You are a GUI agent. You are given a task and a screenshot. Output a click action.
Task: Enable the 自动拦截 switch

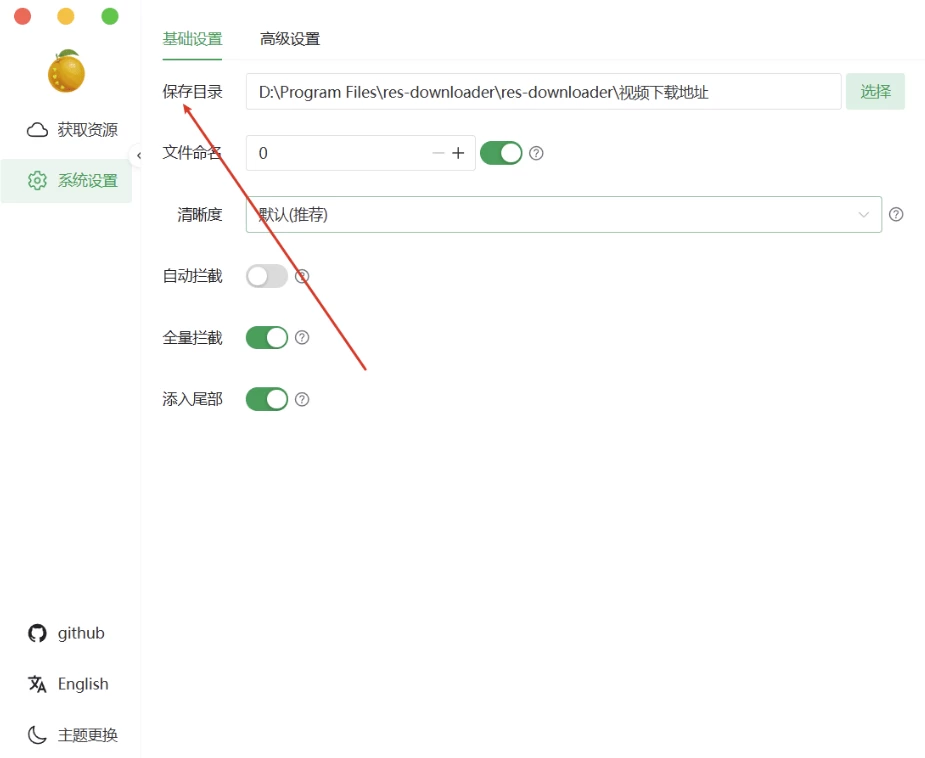pos(266,276)
